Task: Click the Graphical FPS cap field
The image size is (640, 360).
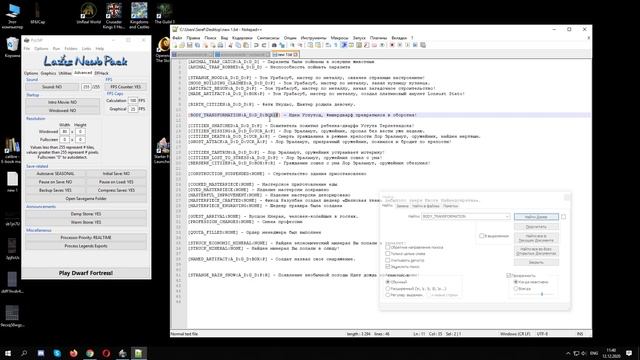Action: [x=133, y=109]
